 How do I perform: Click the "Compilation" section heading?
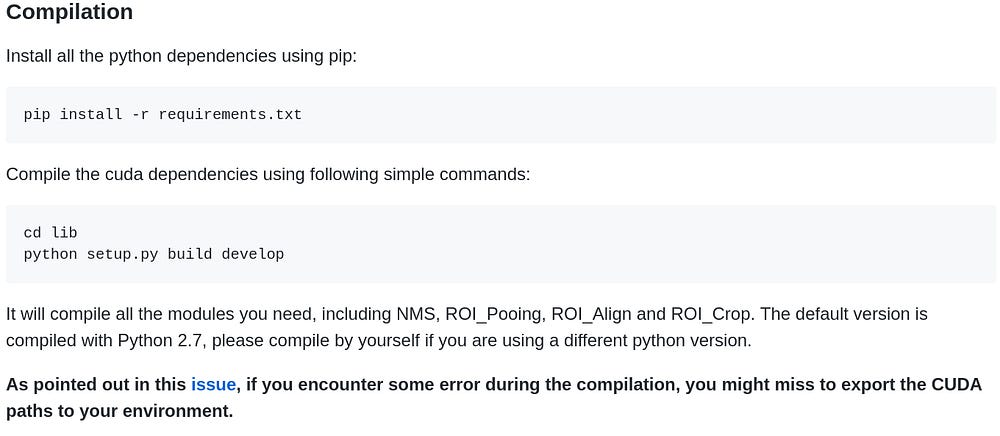[69, 13]
